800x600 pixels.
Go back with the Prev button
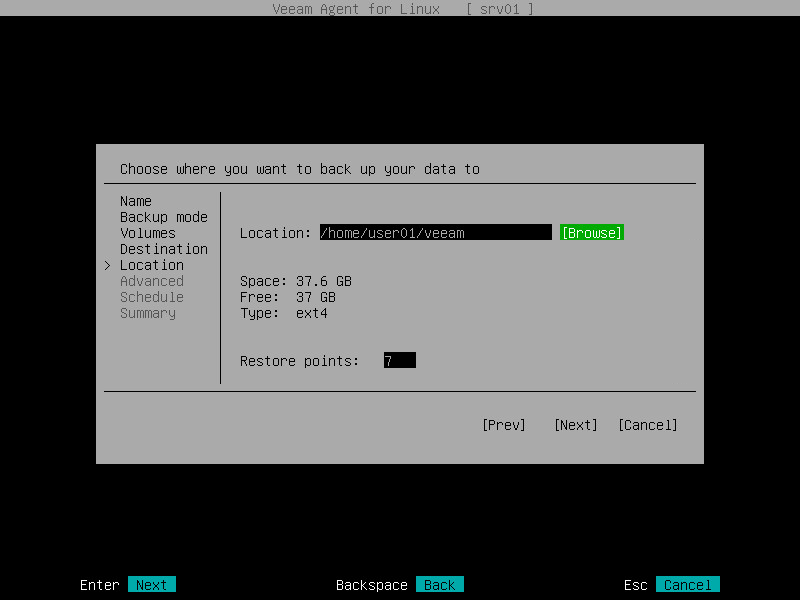click(504, 425)
